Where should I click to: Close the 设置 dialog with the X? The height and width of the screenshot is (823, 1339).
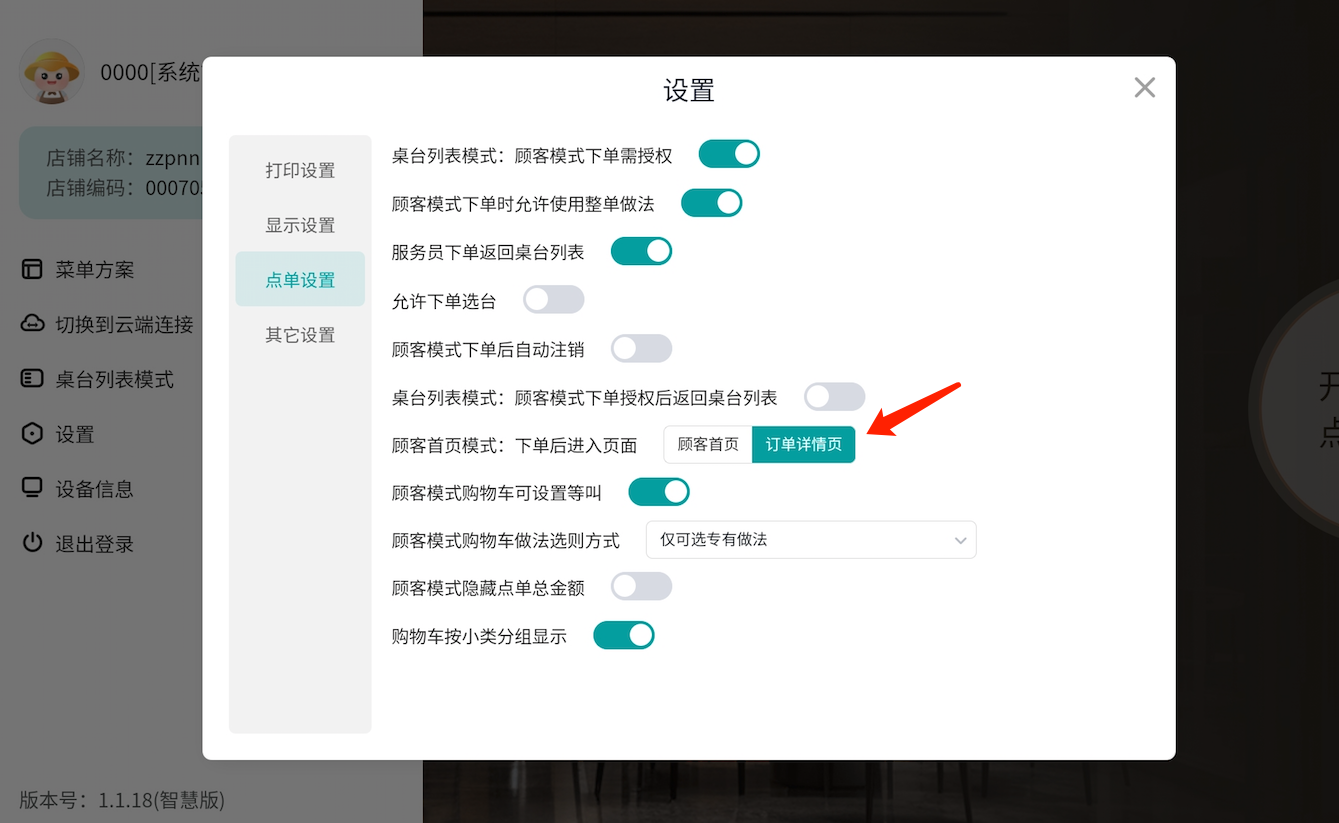[x=1144, y=87]
